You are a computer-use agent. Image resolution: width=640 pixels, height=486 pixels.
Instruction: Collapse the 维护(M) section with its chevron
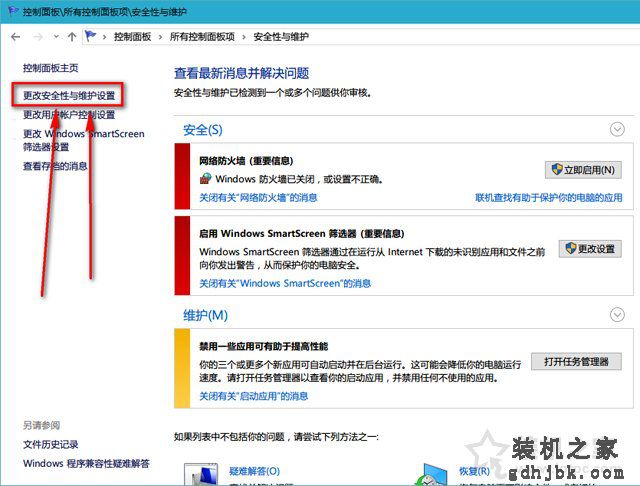click(617, 315)
